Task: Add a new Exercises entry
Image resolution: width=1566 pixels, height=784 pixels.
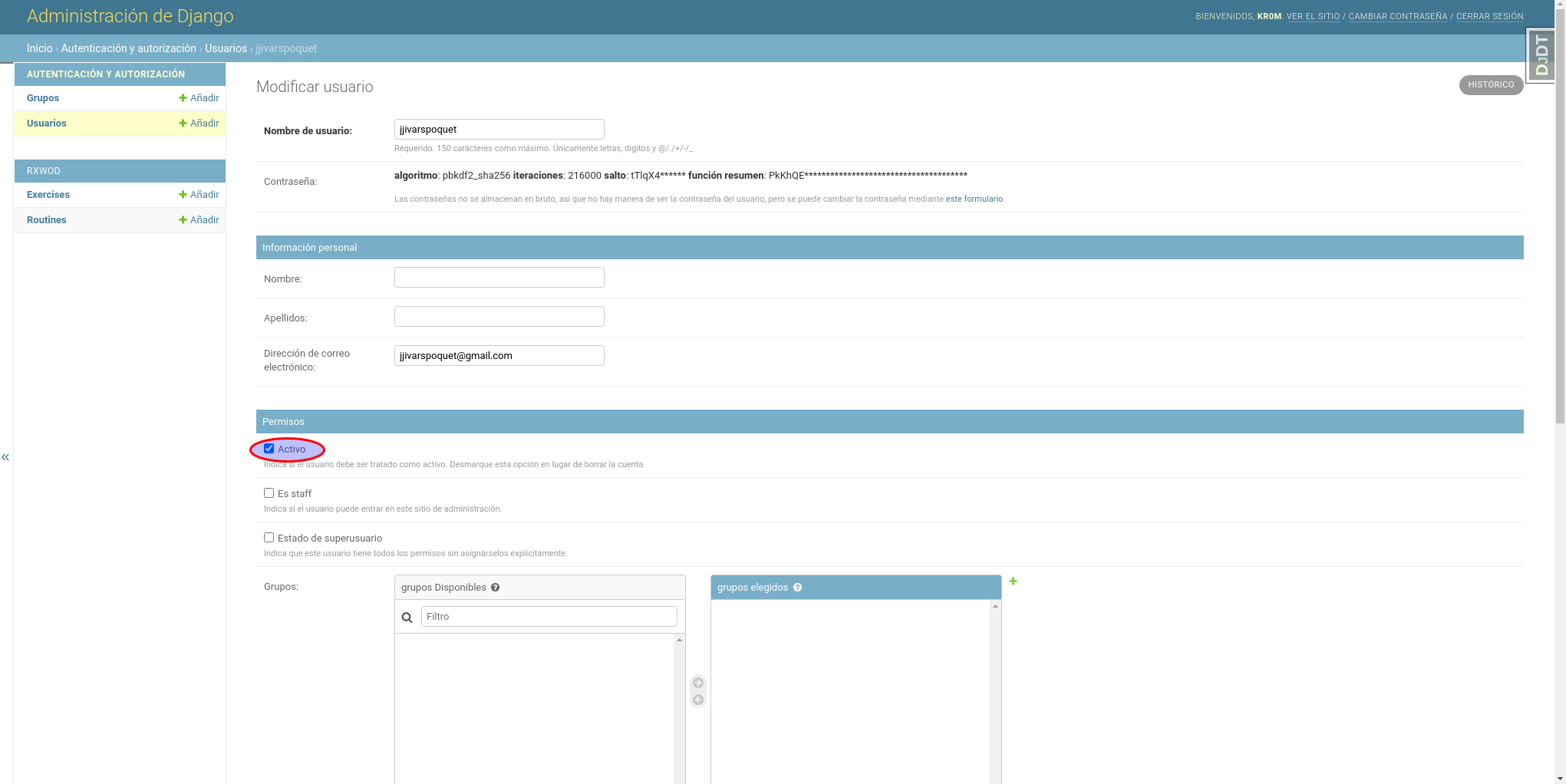Action: [199, 195]
